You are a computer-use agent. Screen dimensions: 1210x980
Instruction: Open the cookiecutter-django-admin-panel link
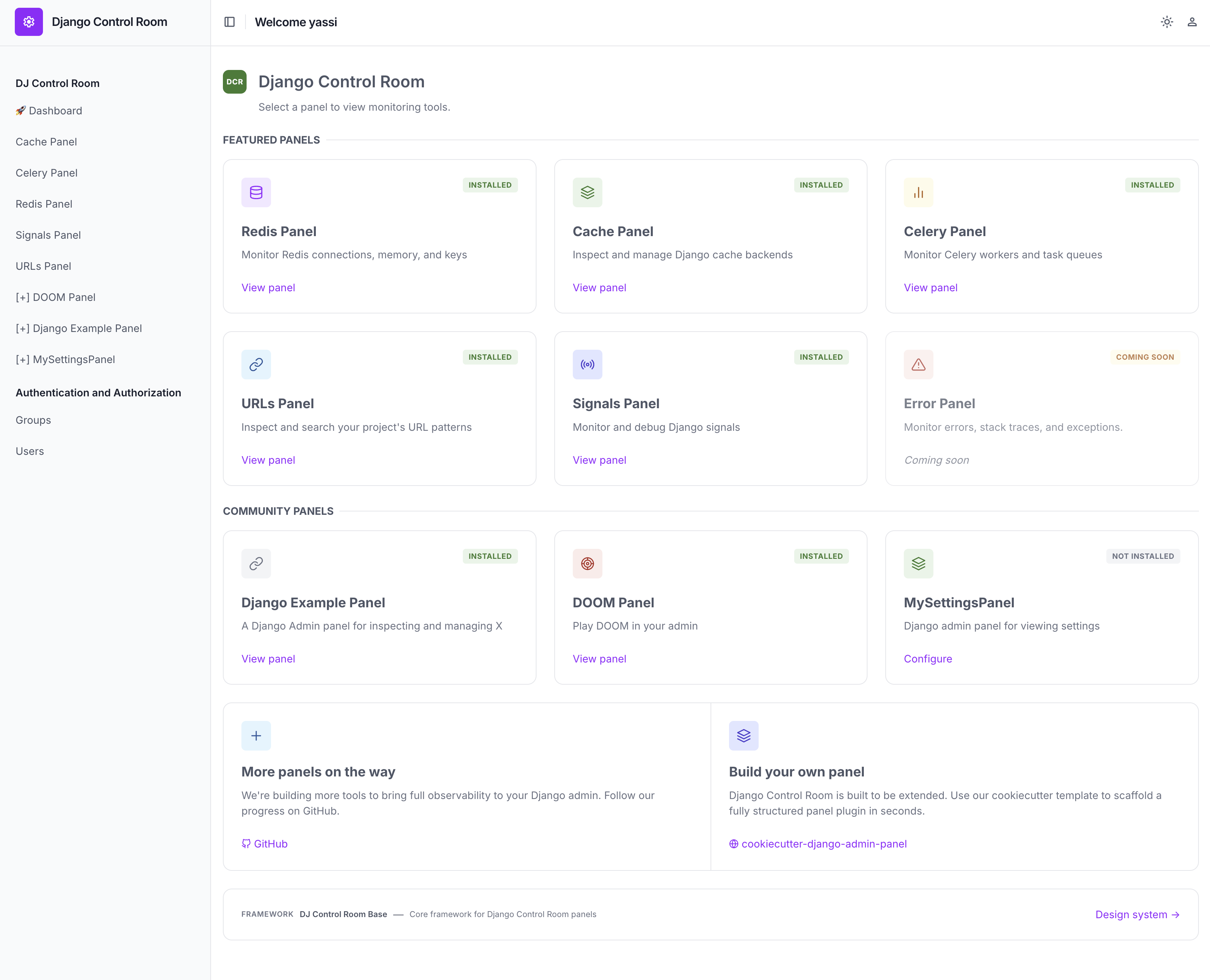point(818,844)
